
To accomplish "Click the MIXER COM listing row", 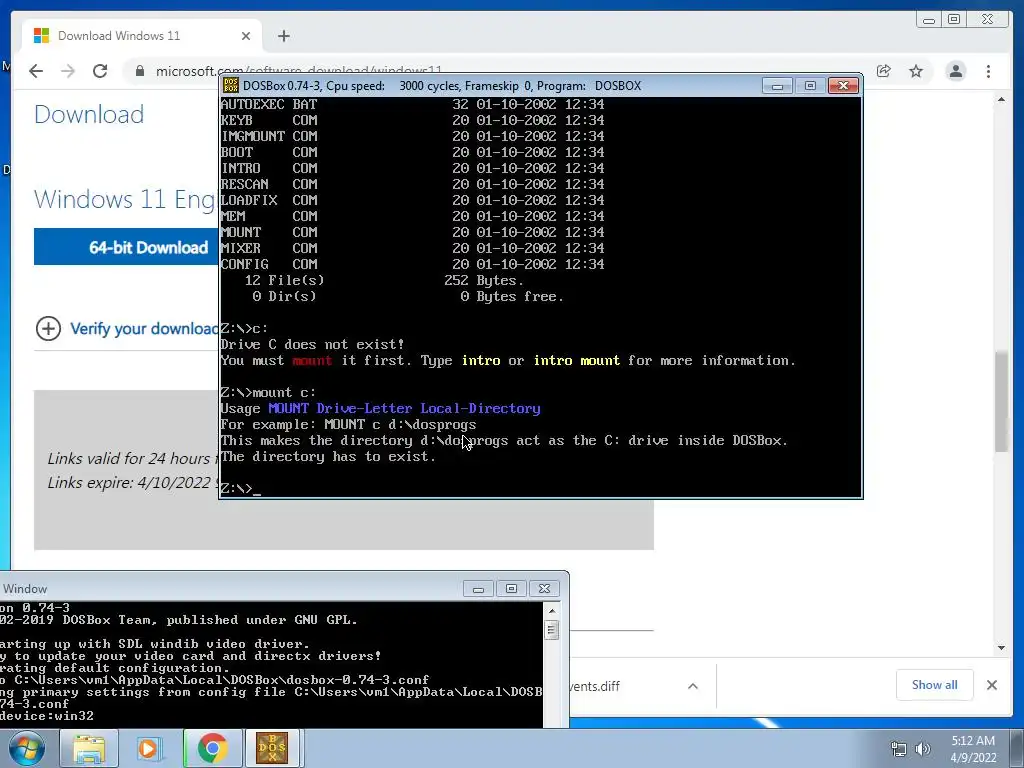I will pos(412,248).
